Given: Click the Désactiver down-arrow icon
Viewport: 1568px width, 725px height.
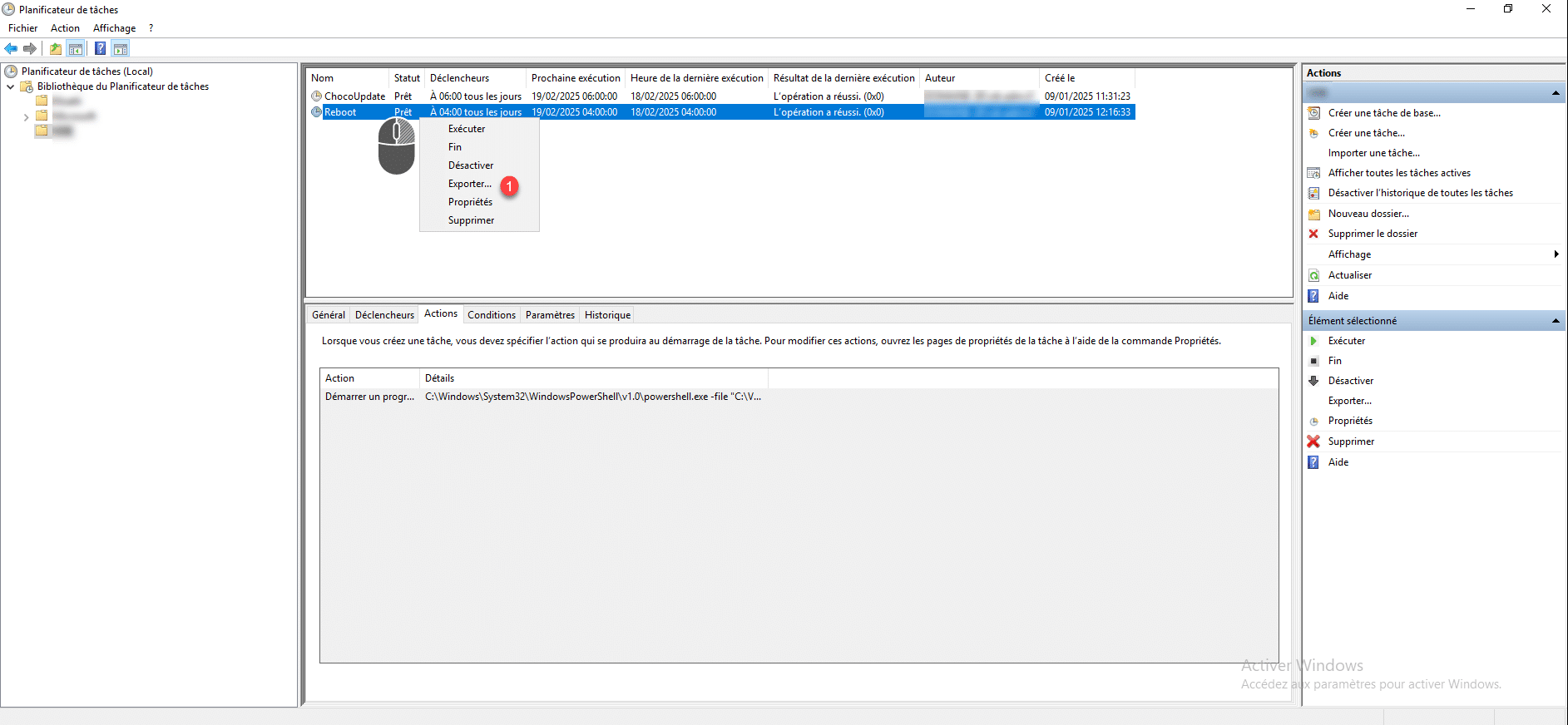Looking at the screenshot, I should [1313, 381].
